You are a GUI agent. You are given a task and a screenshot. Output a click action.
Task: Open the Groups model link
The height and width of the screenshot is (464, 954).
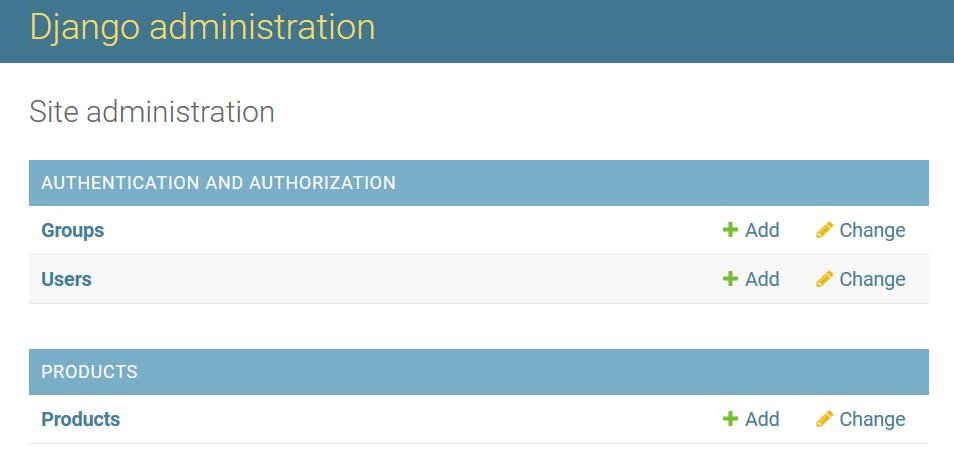[x=72, y=230]
